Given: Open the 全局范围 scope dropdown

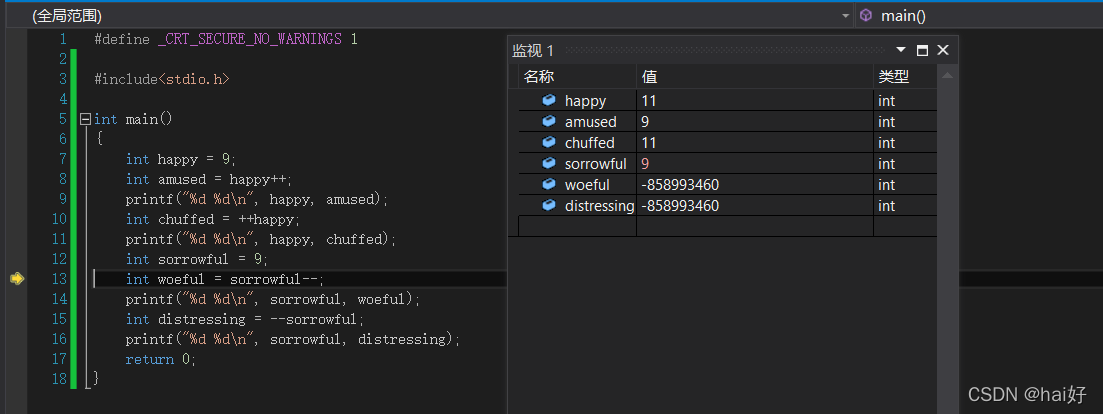Looking at the screenshot, I should pyautogui.click(x=845, y=16).
